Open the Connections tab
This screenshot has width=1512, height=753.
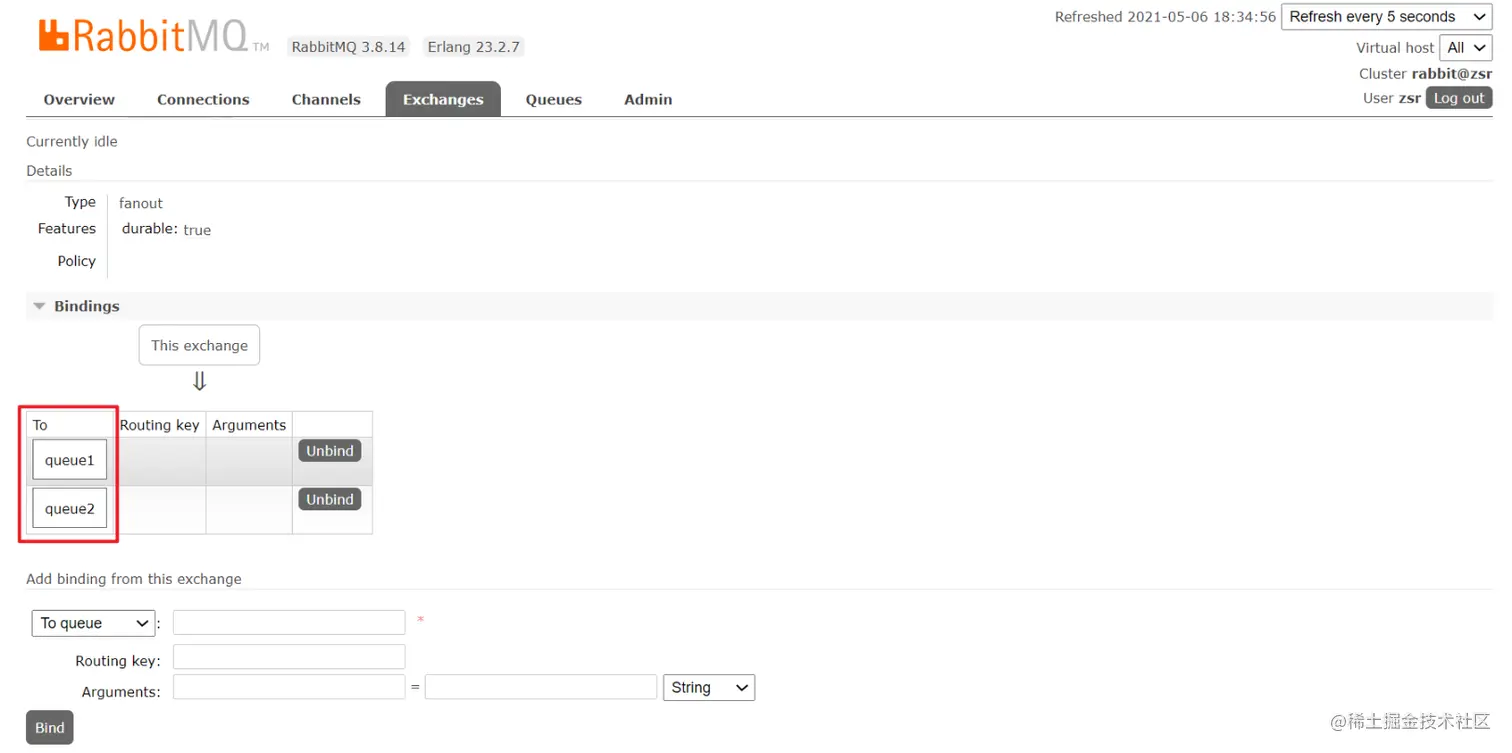[203, 99]
